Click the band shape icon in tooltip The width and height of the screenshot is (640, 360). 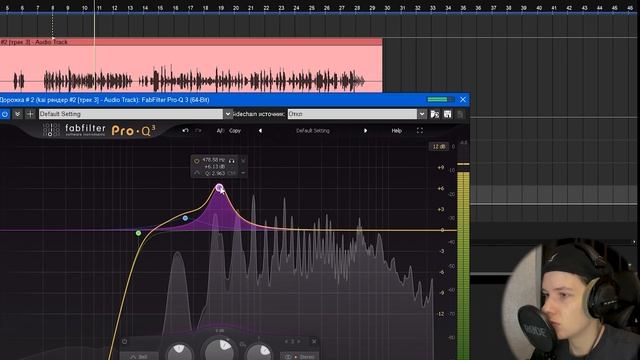(x=197, y=173)
